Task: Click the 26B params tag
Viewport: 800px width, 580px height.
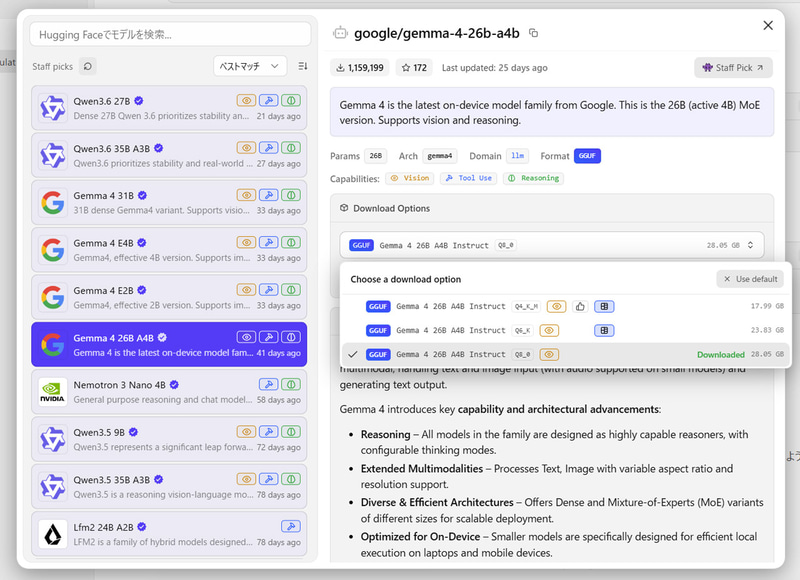Action: point(376,156)
